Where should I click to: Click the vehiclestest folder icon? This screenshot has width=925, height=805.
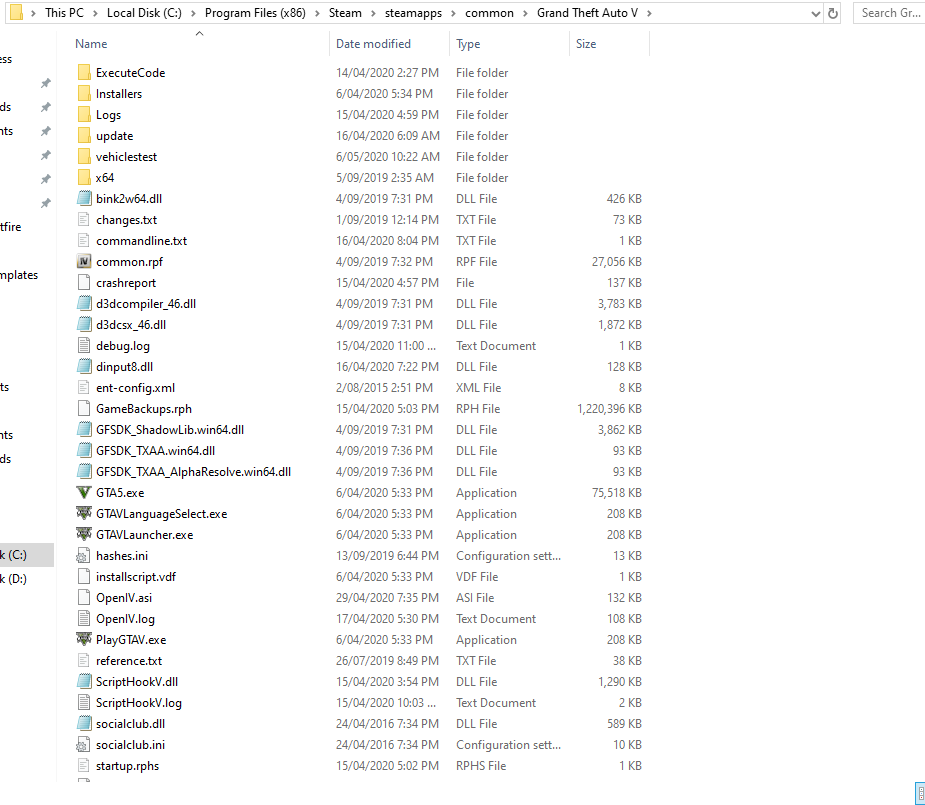[x=84, y=156]
